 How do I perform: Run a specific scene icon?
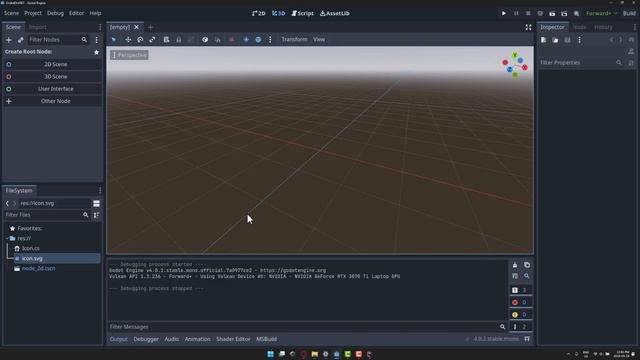click(564, 13)
